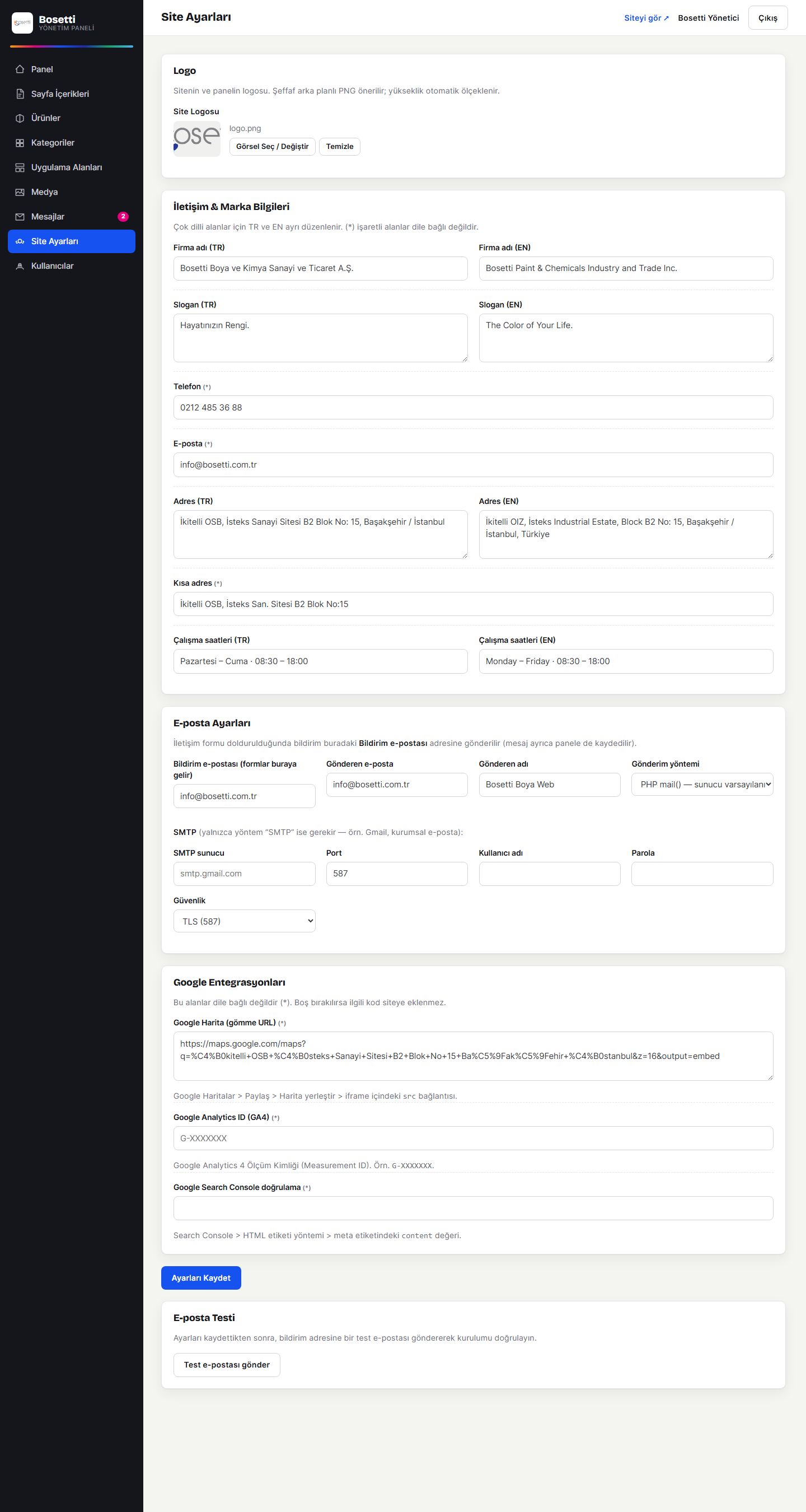Click the E-posta Testi heading

204,1318
